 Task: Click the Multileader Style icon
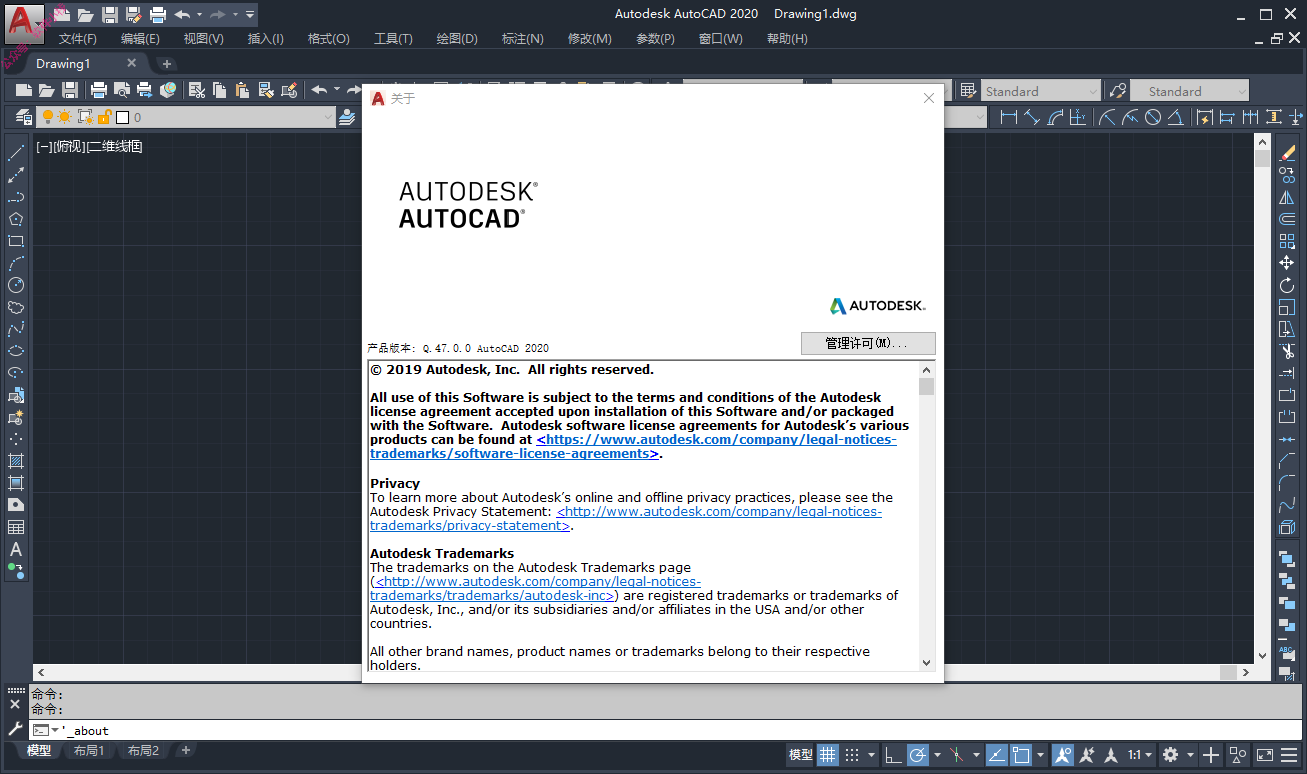pos(1118,90)
